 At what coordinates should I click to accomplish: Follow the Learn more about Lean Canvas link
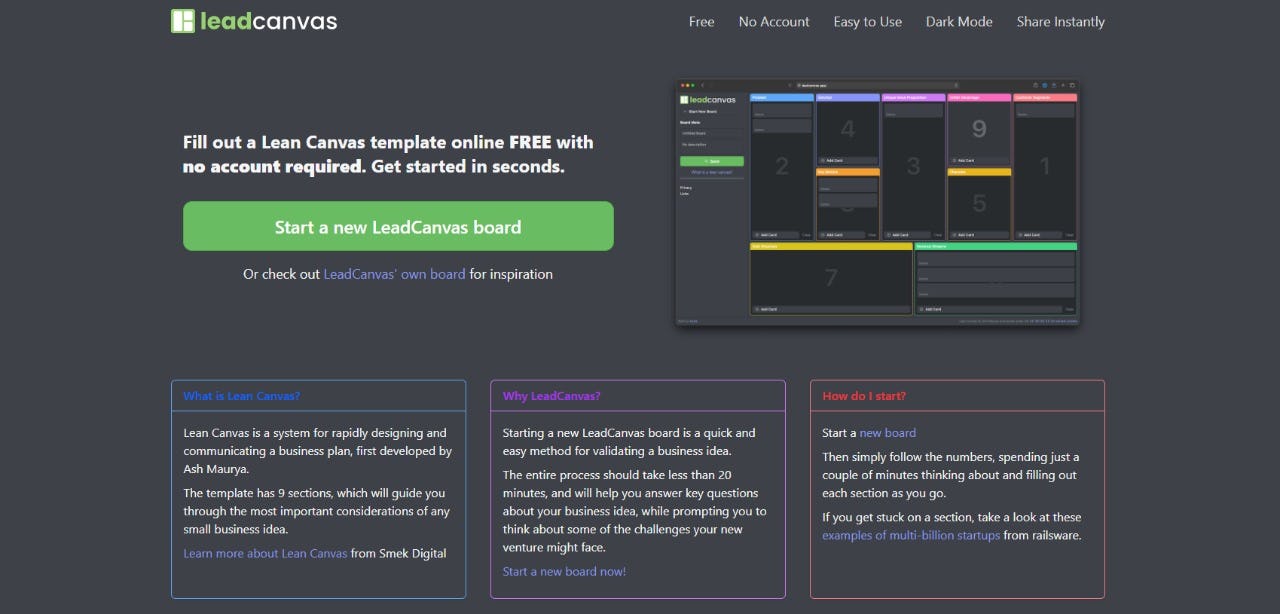(x=265, y=553)
